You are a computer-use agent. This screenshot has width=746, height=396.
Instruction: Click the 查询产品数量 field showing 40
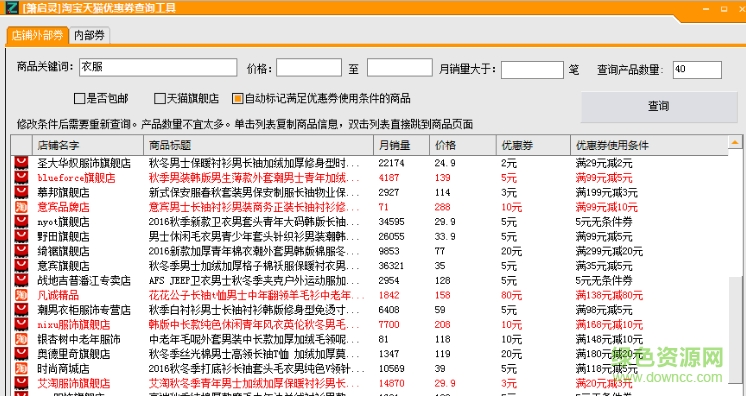pos(697,70)
